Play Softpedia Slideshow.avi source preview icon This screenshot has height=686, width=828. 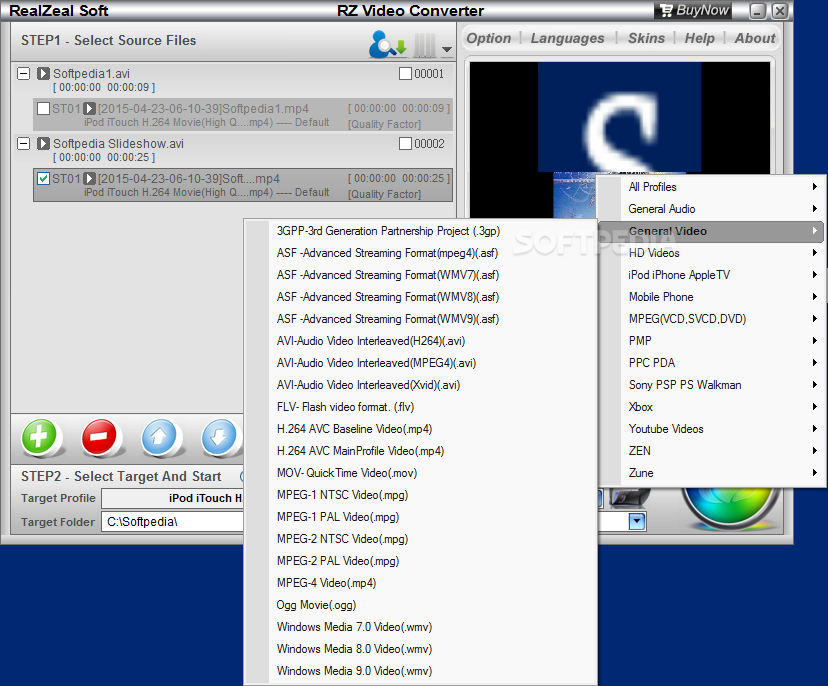point(43,144)
